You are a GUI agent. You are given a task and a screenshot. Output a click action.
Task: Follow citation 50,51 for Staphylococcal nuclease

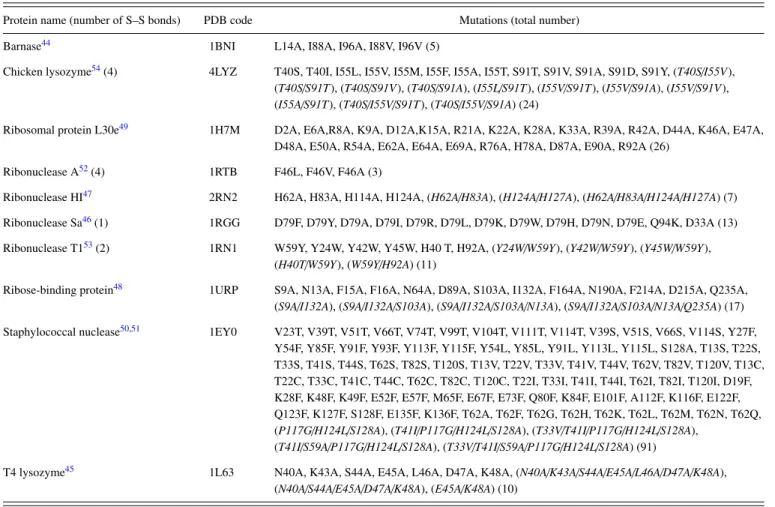click(130, 329)
